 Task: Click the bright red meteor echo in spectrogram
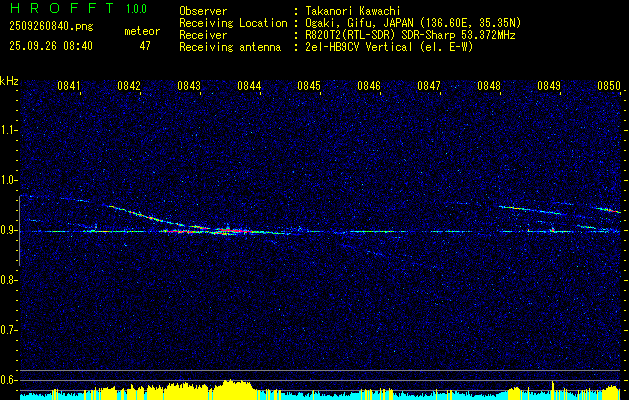[228, 230]
